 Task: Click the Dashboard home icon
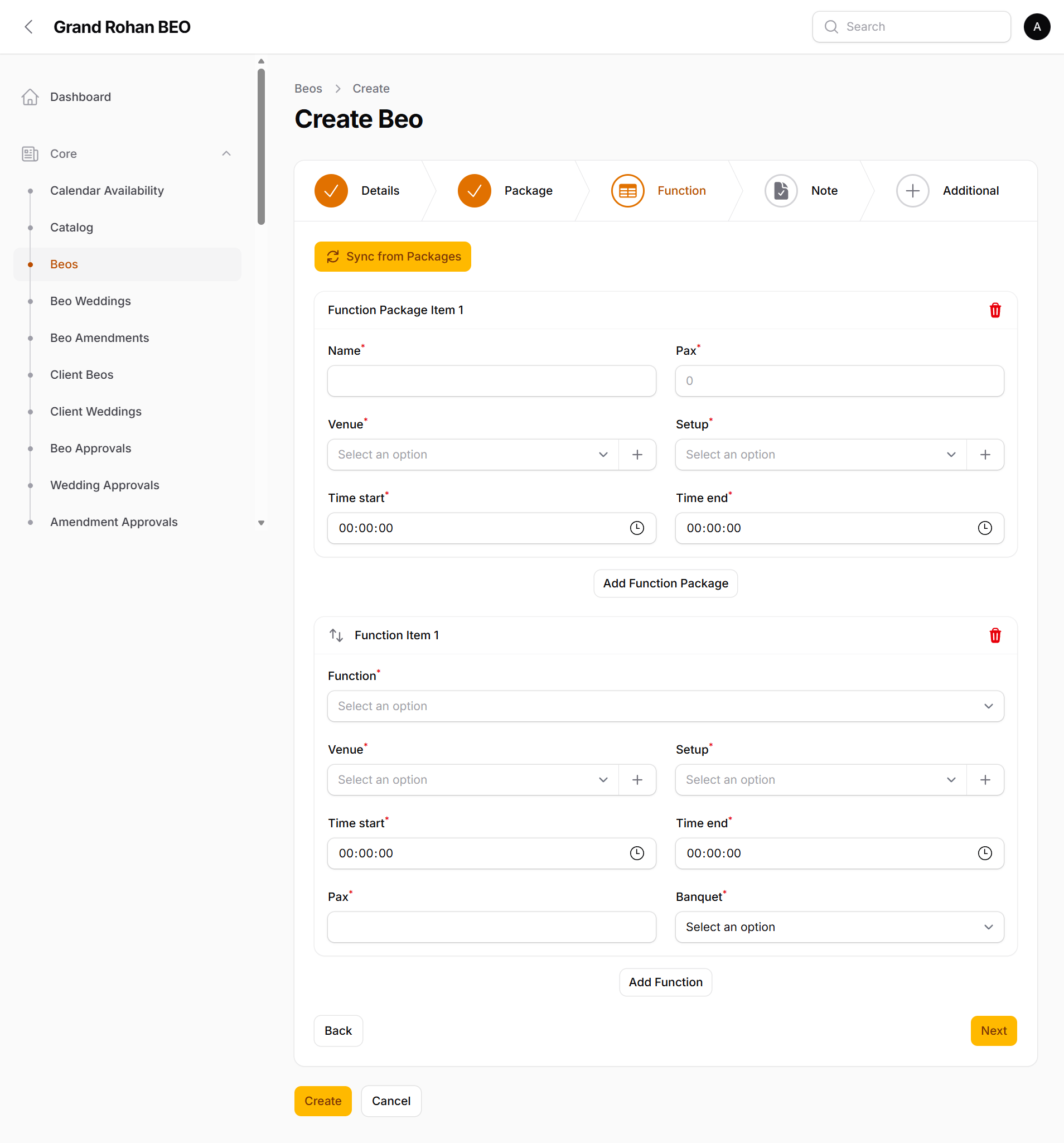point(30,97)
